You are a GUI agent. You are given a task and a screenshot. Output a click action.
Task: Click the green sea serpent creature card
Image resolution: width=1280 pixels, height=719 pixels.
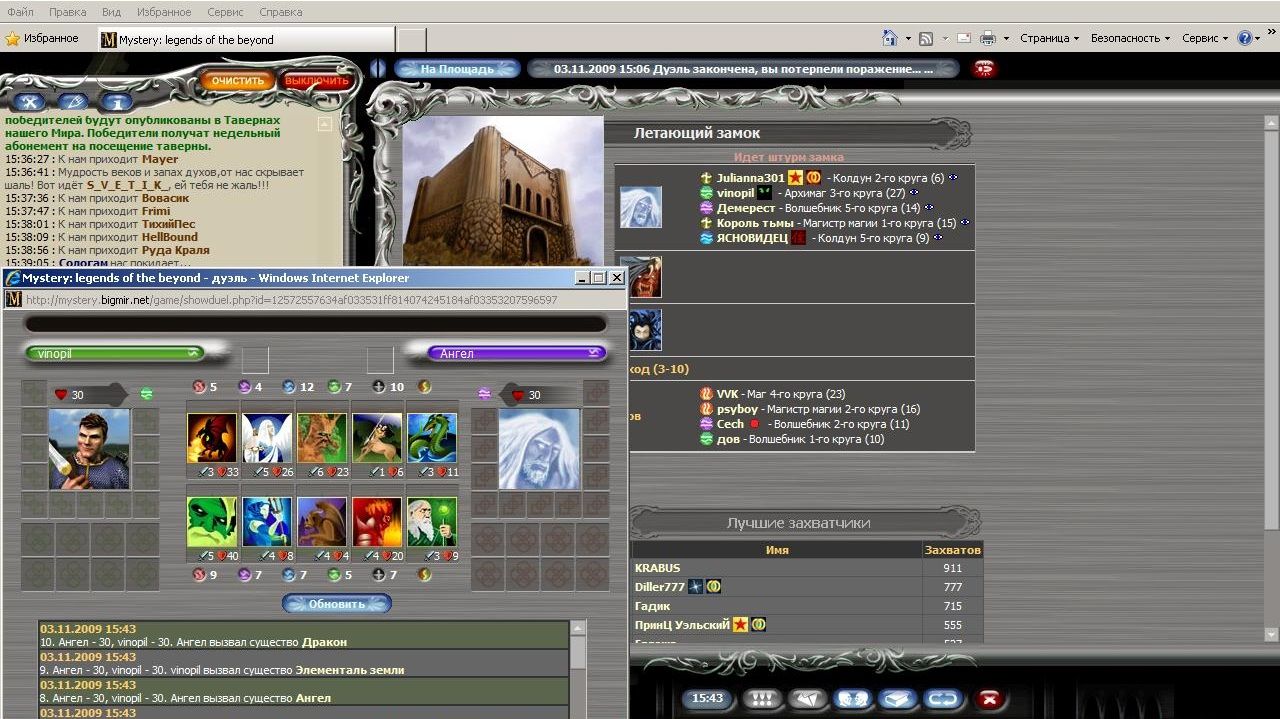[x=432, y=438]
